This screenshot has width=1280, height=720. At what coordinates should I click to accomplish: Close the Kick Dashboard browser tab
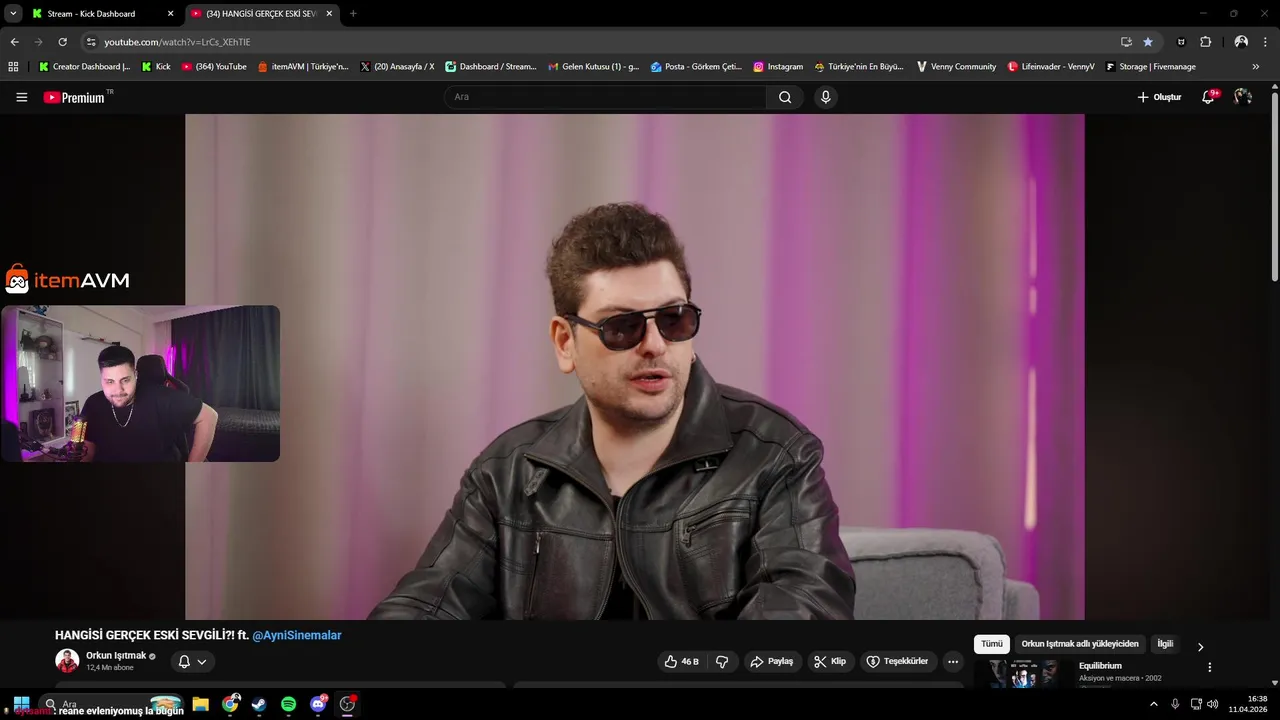click(x=170, y=14)
